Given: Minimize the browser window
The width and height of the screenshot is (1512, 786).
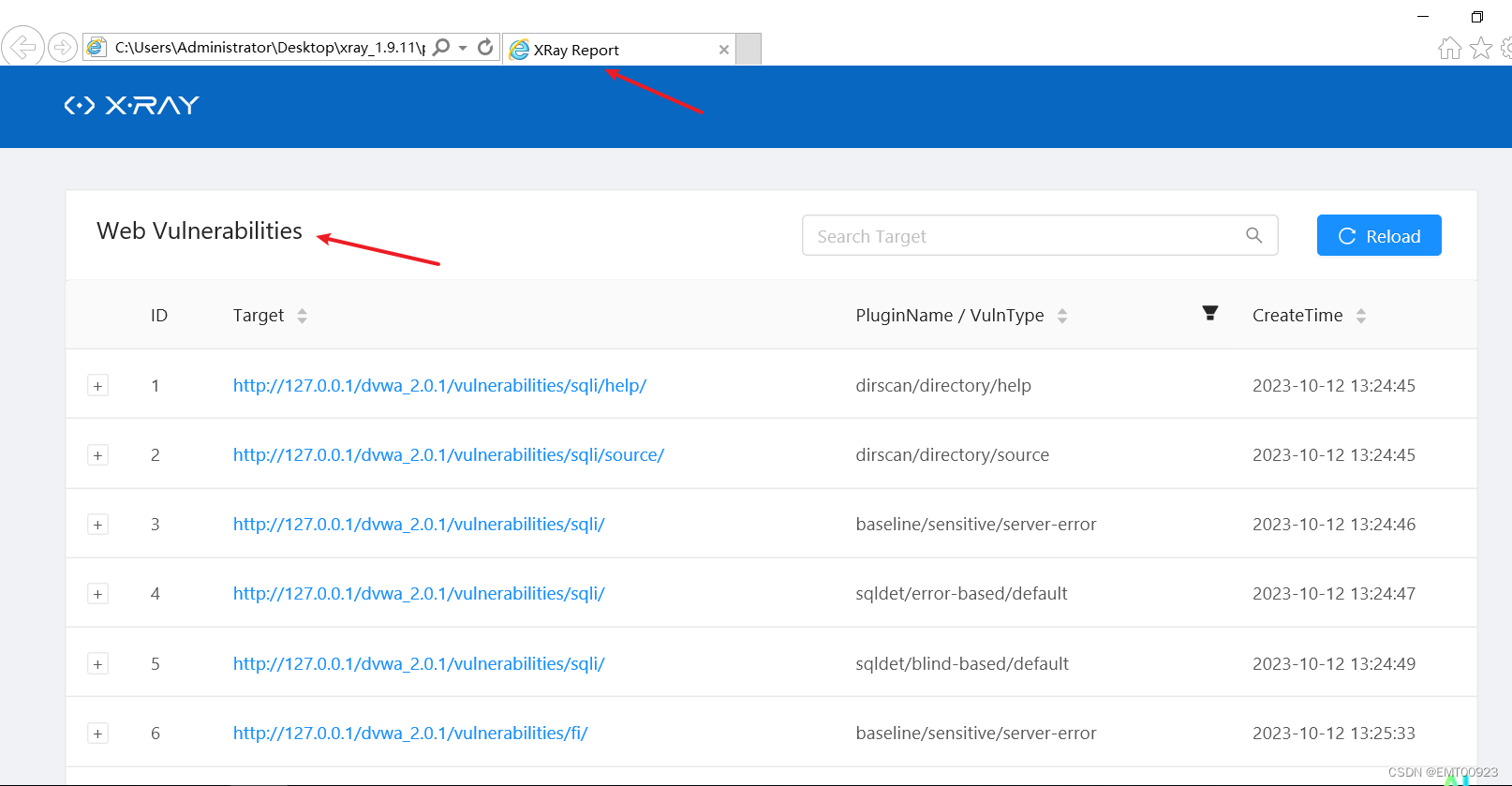Looking at the screenshot, I should [1423, 16].
